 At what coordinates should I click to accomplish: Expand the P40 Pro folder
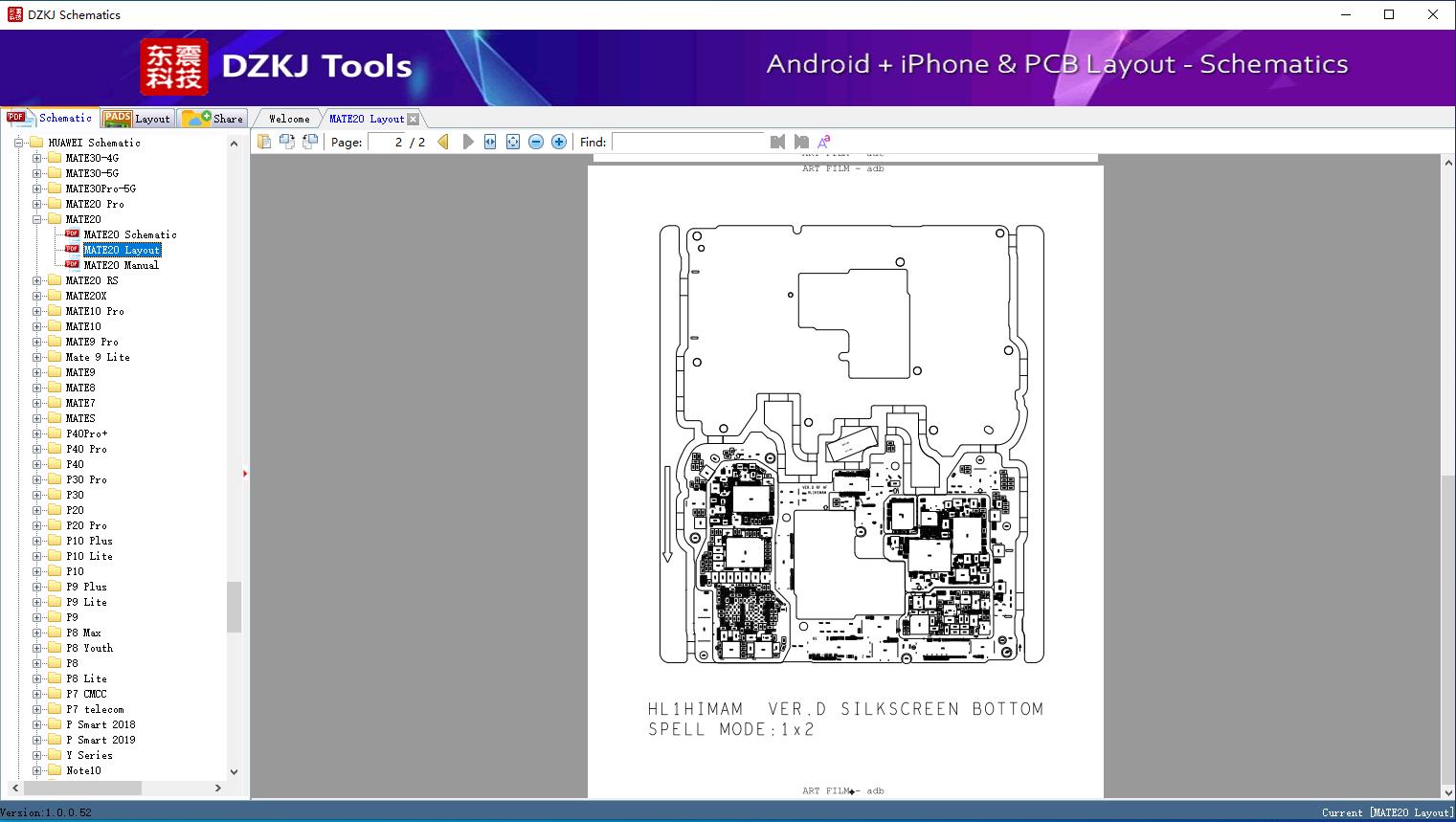[36, 449]
